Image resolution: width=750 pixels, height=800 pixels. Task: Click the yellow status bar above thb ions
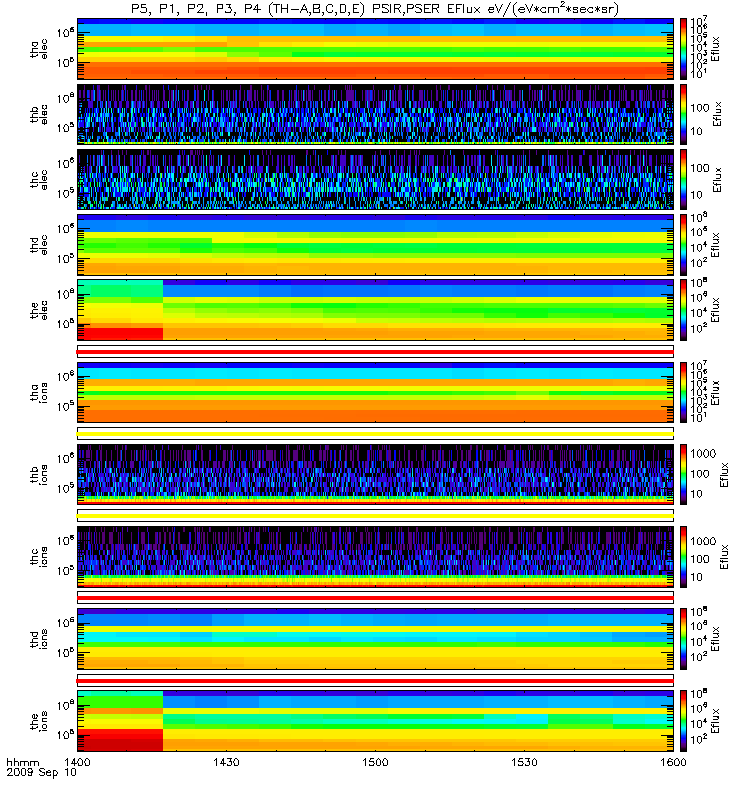(x=375, y=434)
